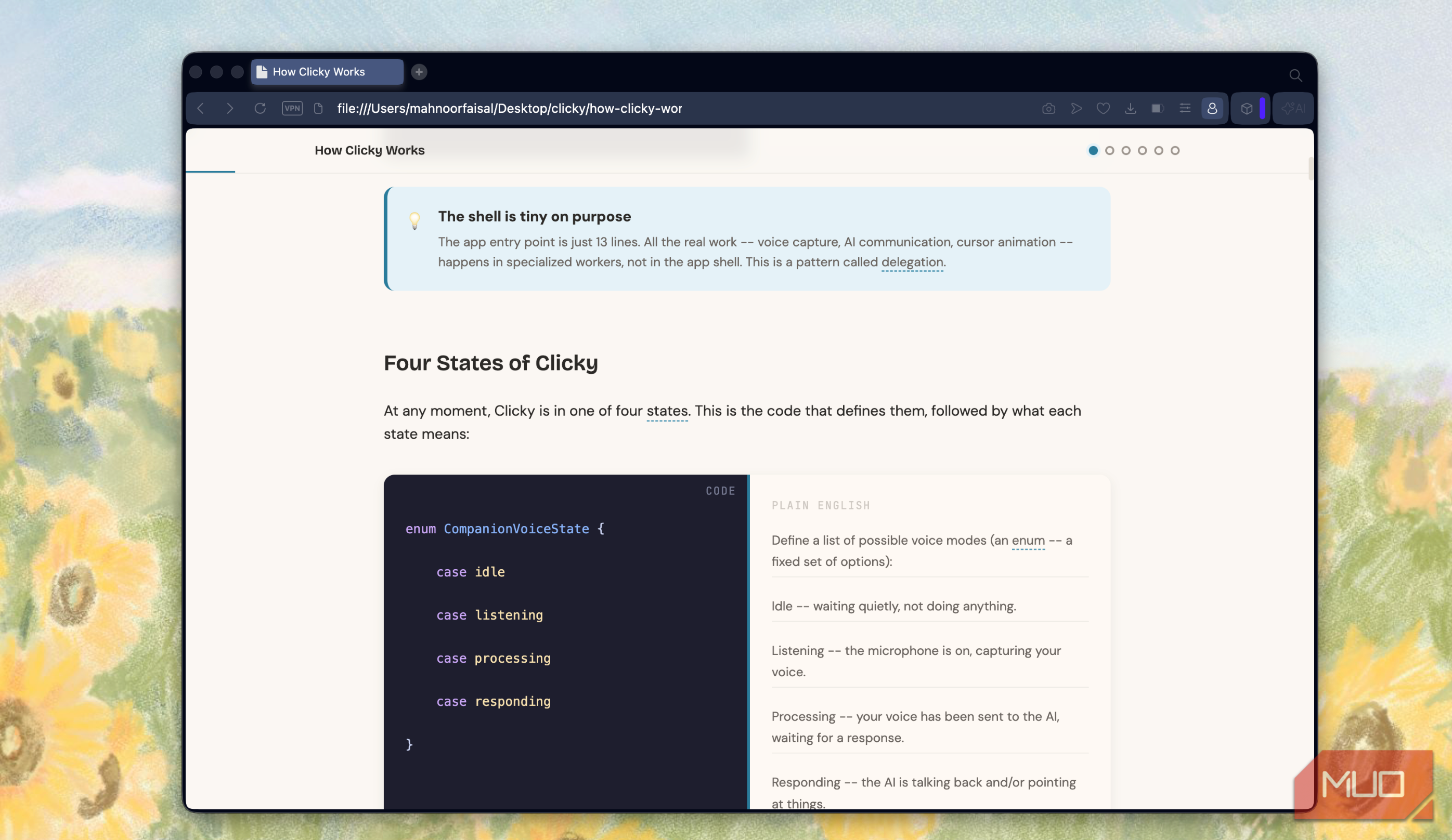Image resolution: width=1452 pixels, height=840 pixels.
Task: Click code line 'case processing'
Action: [493, 658]
